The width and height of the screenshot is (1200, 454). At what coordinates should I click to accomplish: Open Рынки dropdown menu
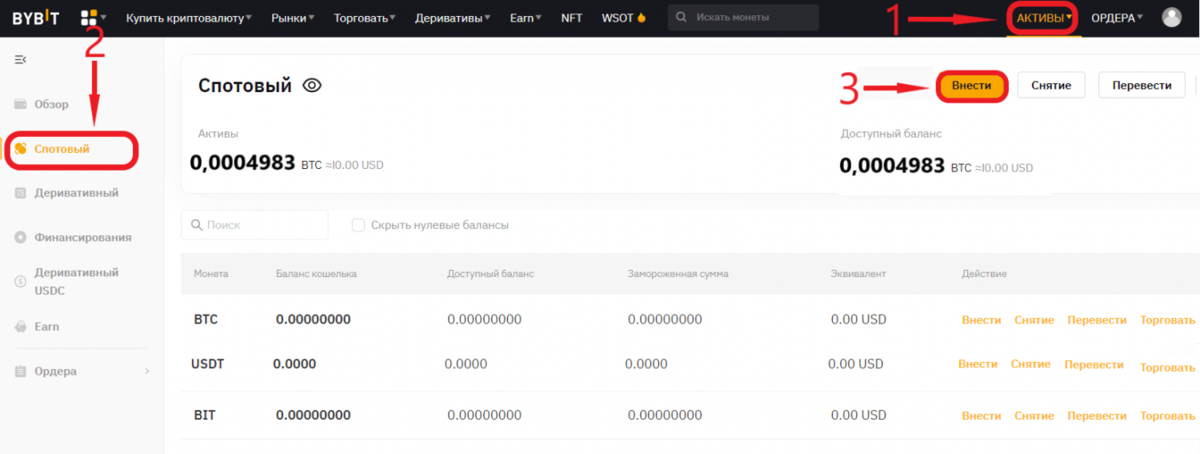click(x=293, y=18)
